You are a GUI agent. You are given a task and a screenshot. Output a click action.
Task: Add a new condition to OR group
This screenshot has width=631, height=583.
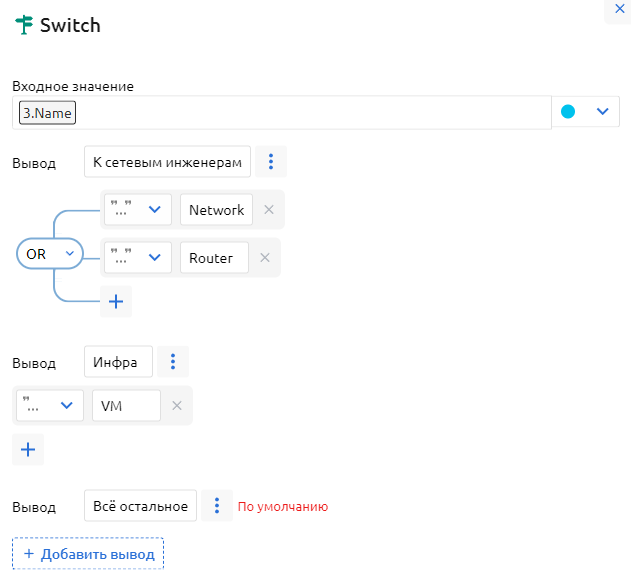[x=116, y=301]
